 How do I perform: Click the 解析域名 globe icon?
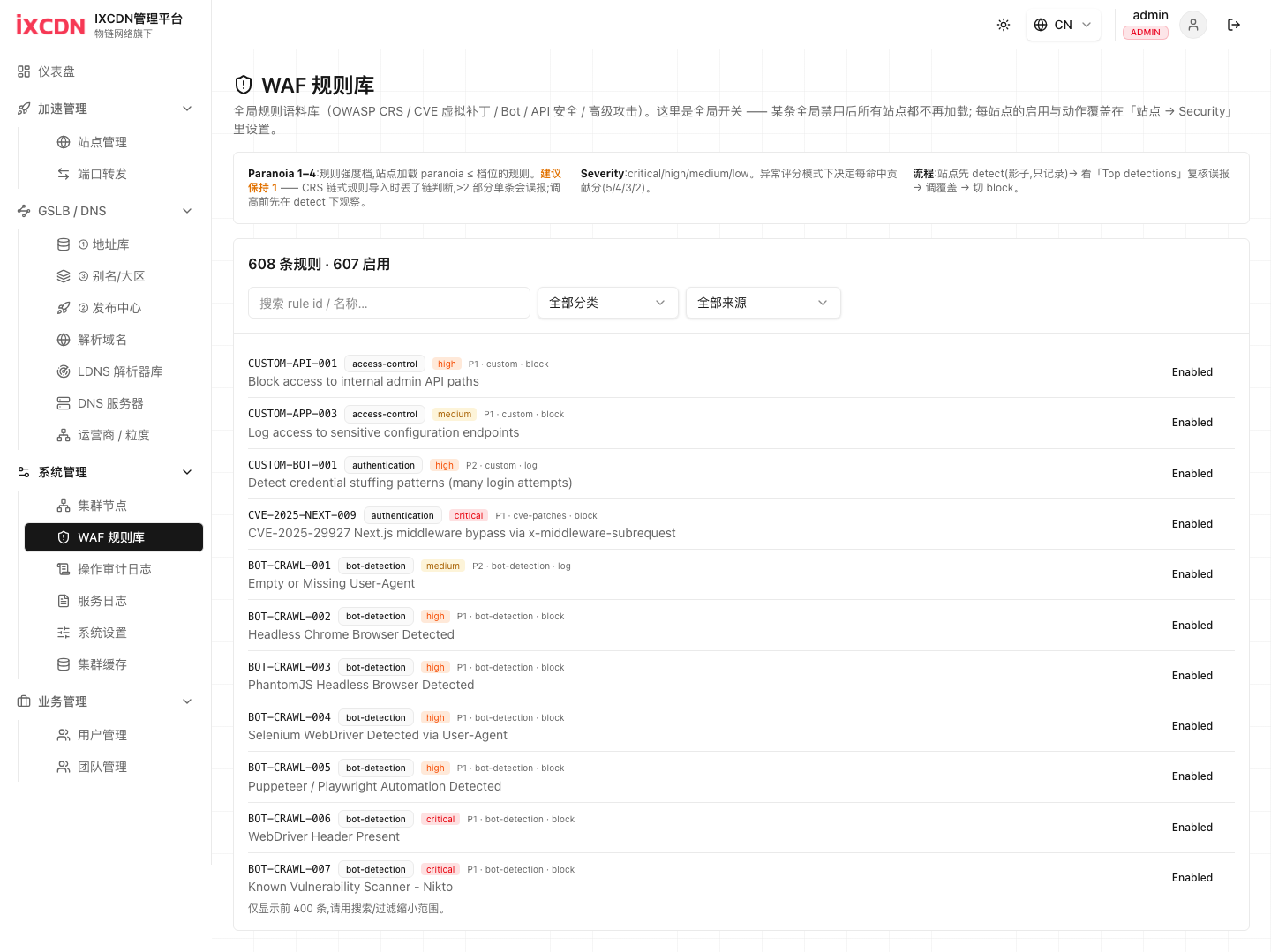click(x=64, y=340)
